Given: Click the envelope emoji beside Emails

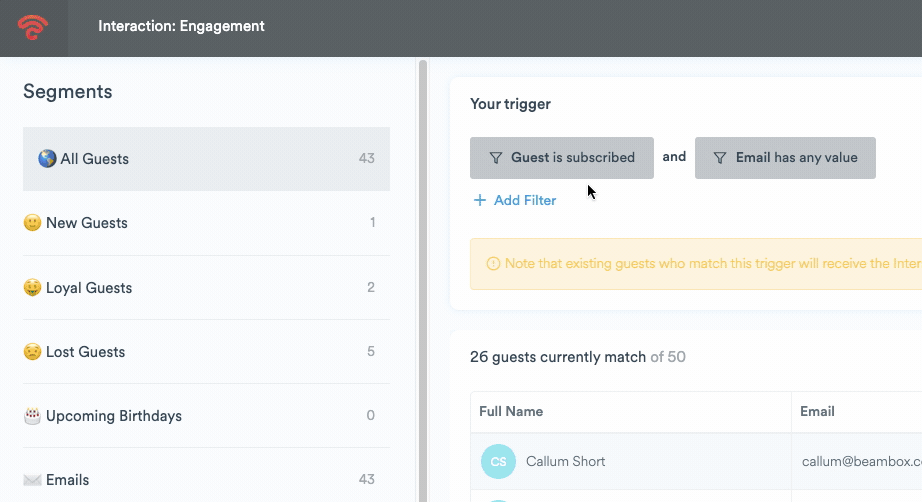Looking at the screenshot, I should coord(32,480).
